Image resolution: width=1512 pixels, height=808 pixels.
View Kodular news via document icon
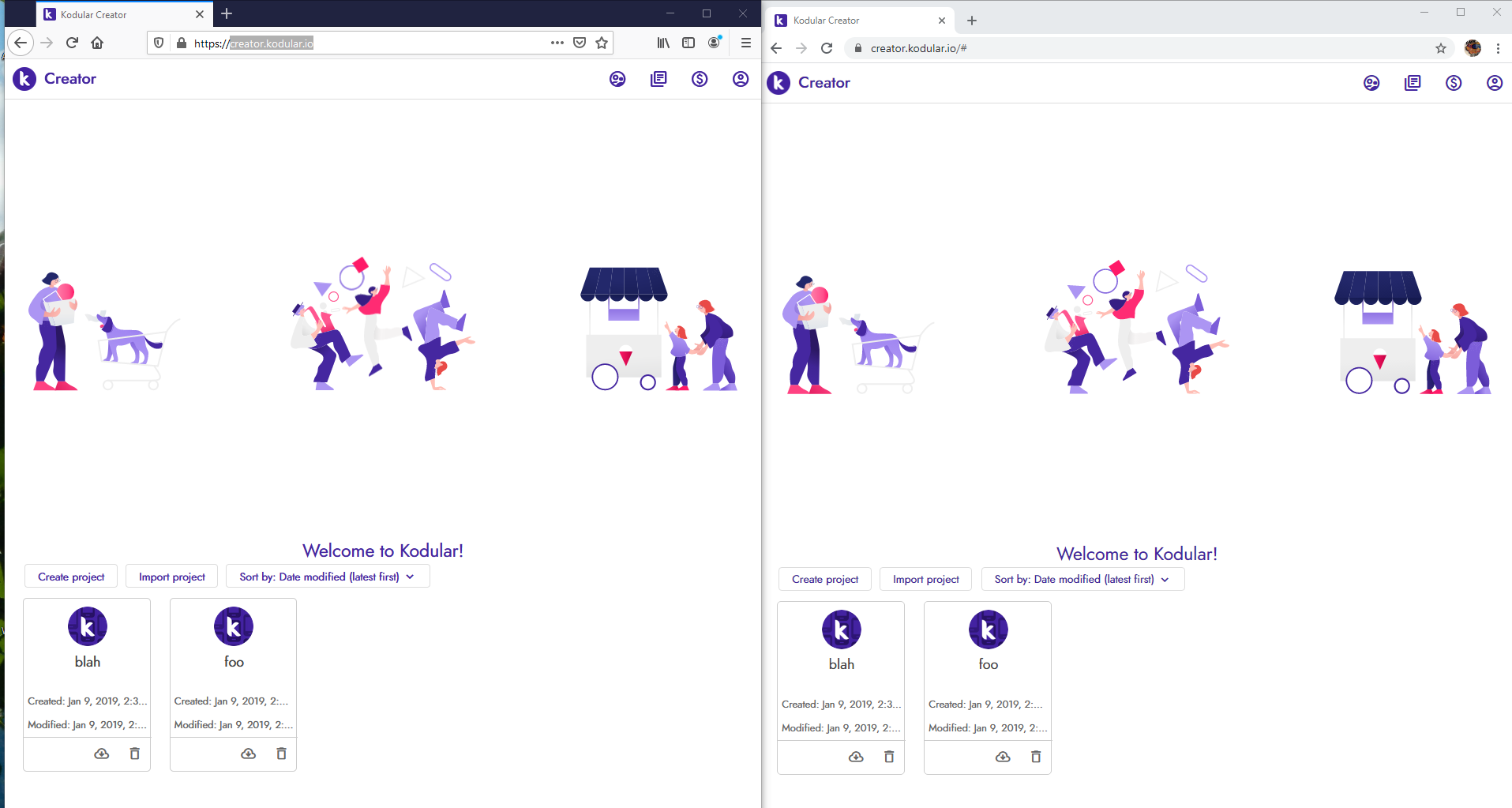tap(658, 79)
